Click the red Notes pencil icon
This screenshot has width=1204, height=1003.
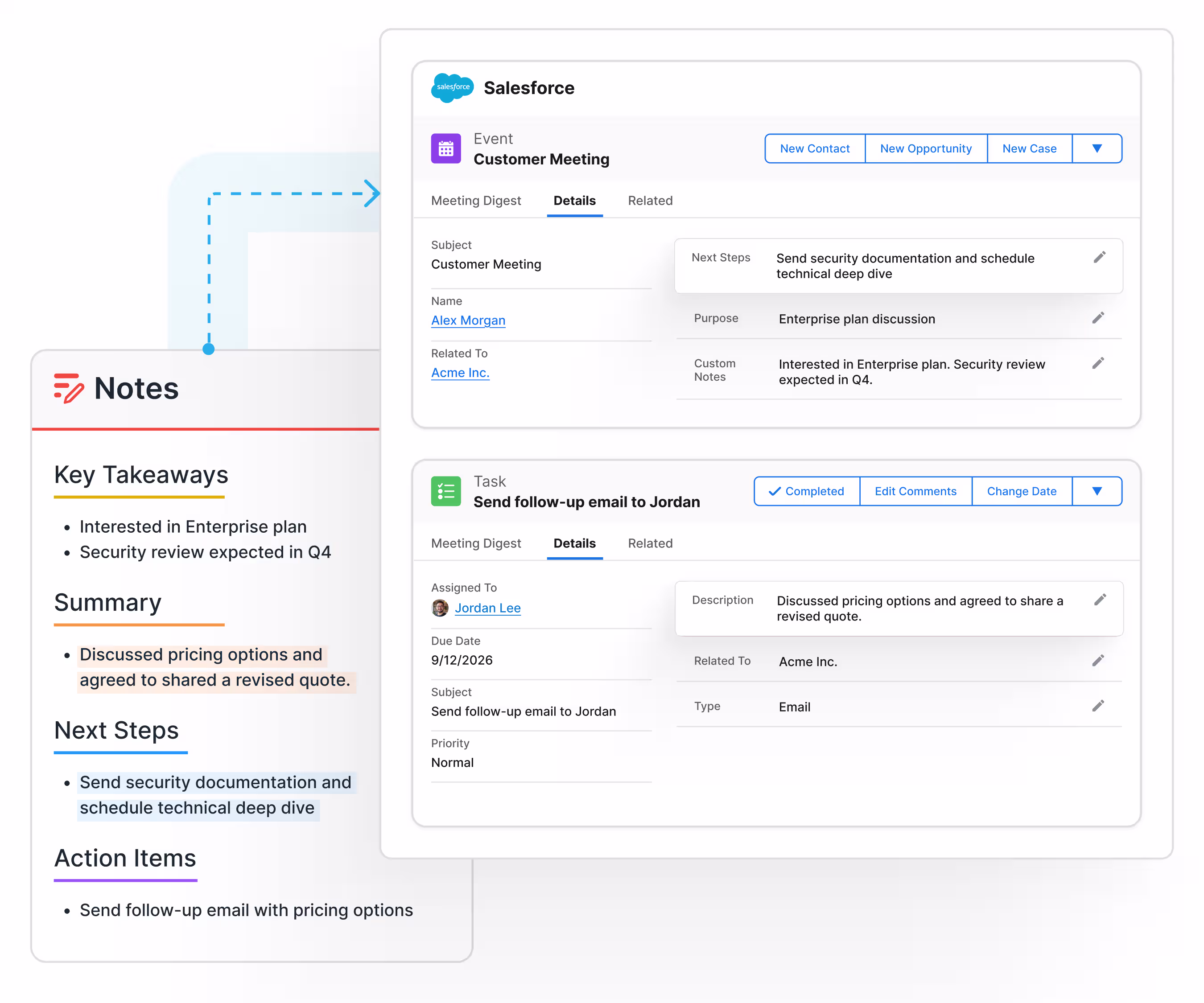coord(69,388)
